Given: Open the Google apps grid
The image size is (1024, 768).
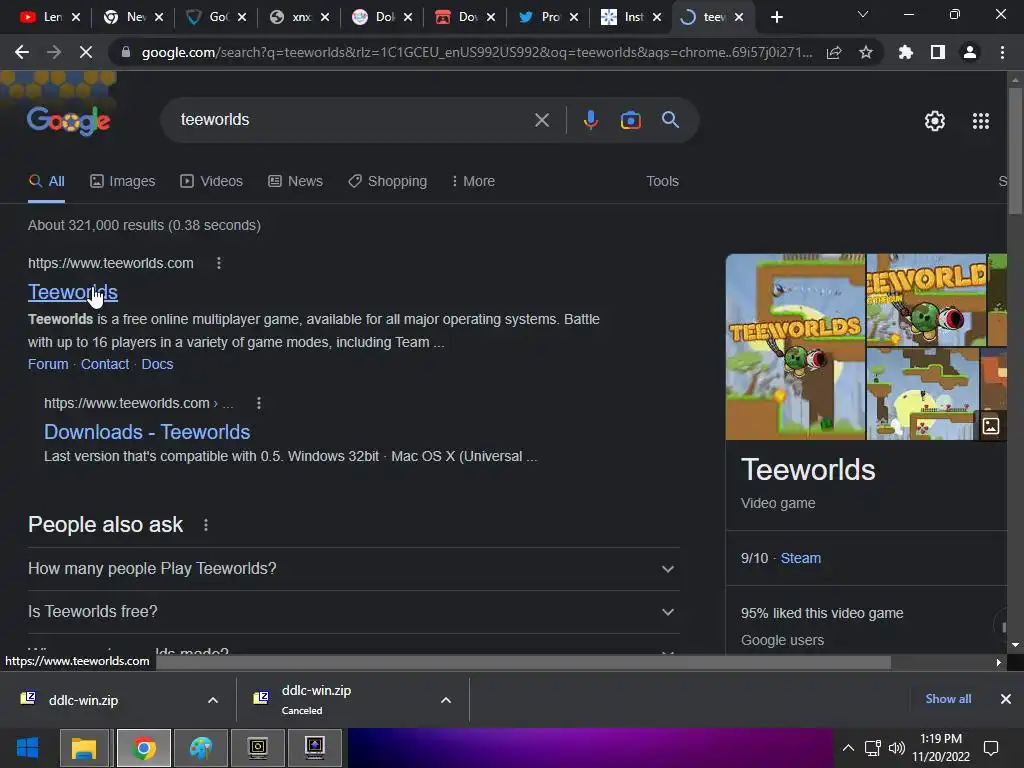Looking at the screenshot, I should [981, 121].
